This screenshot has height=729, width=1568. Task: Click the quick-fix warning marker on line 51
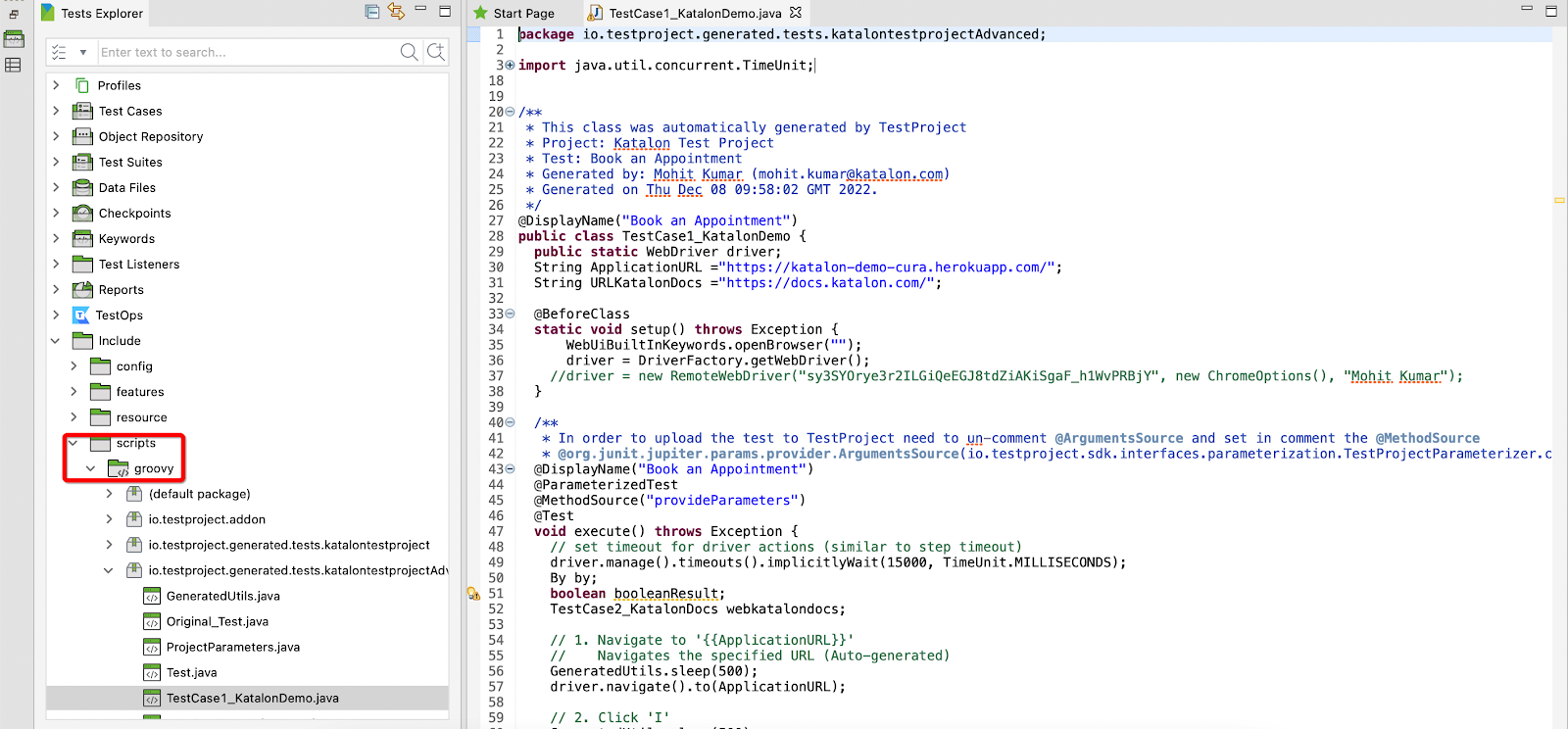coord(473,594)
